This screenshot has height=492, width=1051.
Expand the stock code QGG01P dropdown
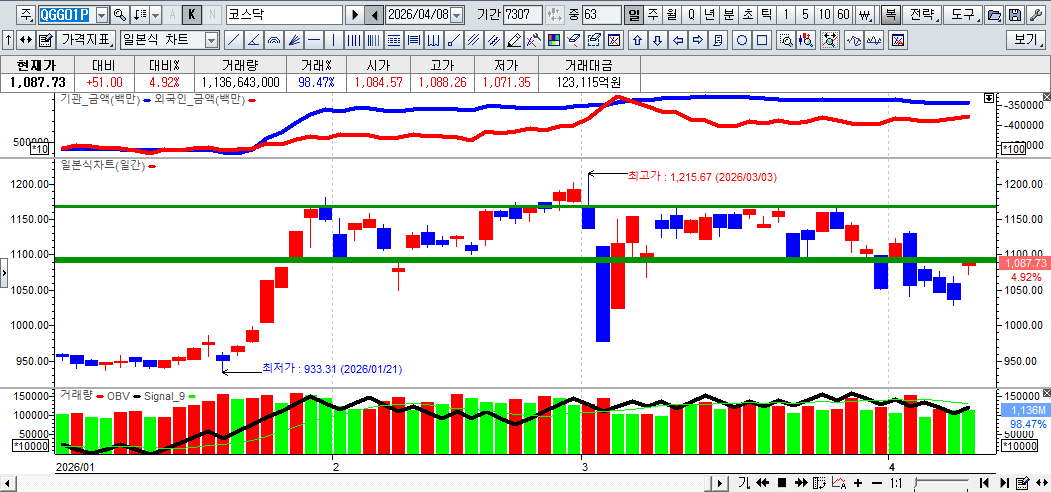click(100, 15)
